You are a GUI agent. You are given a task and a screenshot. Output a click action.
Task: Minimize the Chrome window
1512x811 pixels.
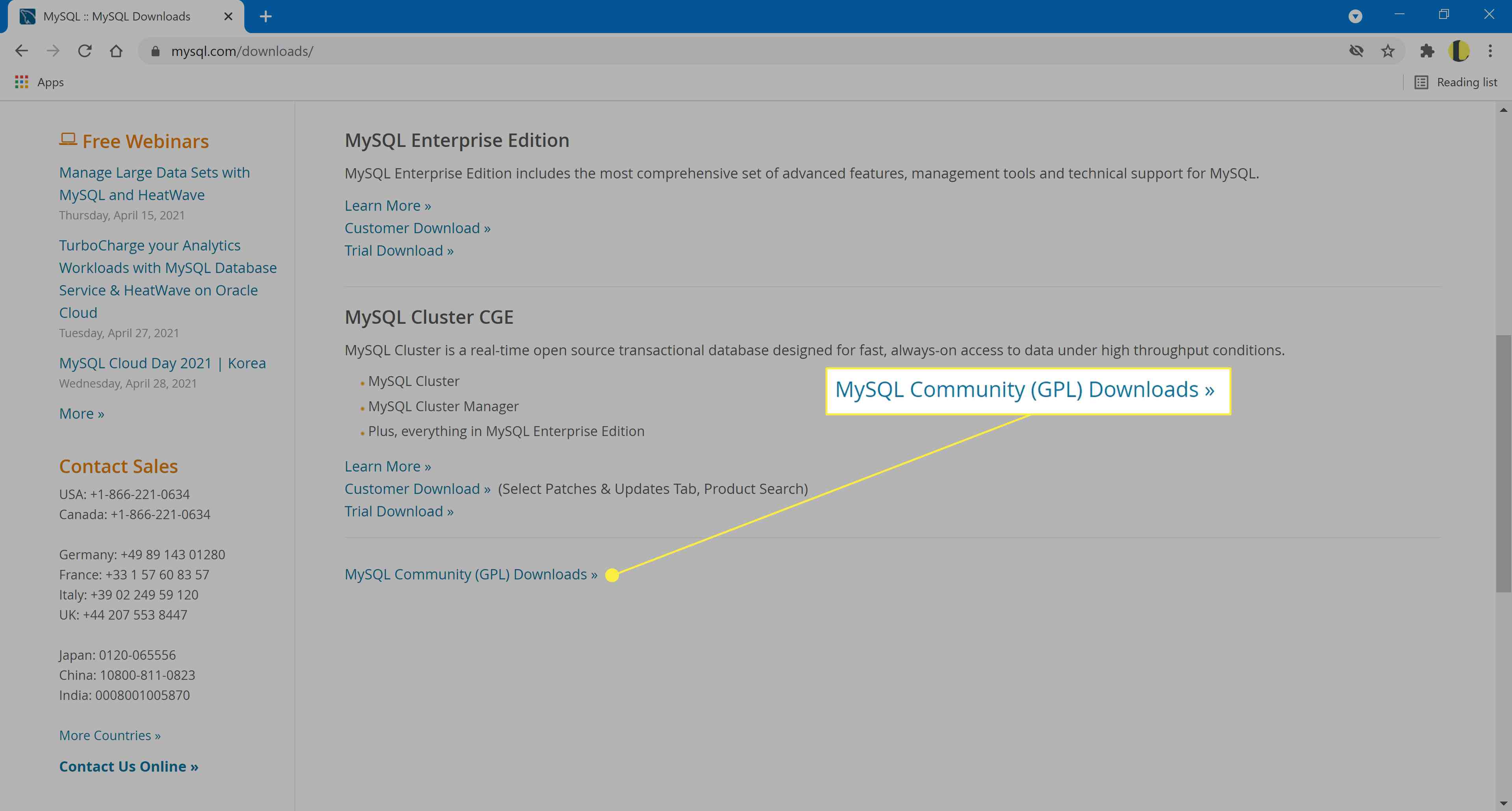coord(1399,14)
